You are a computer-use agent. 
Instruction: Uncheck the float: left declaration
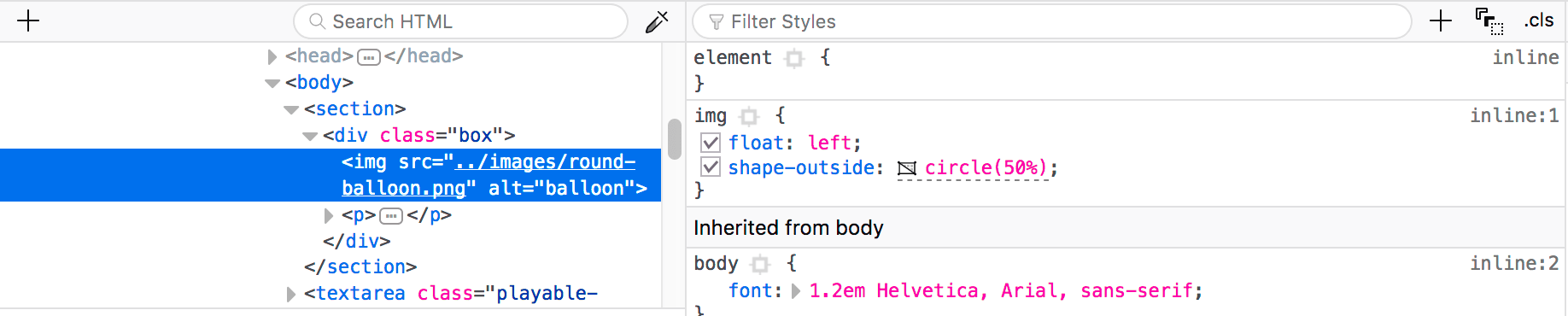tap(711, 142)
